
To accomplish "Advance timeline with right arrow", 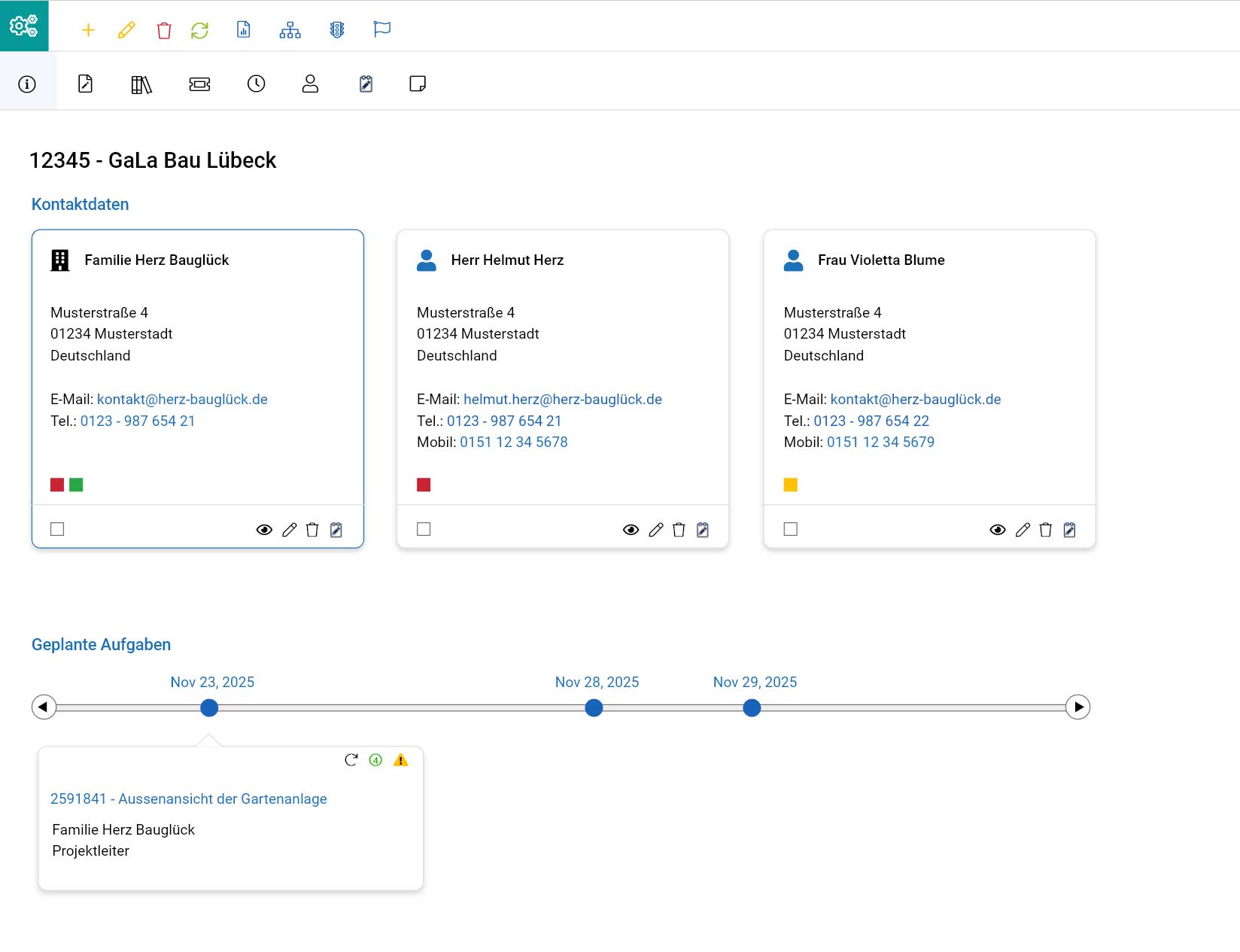I will 1078,707.
